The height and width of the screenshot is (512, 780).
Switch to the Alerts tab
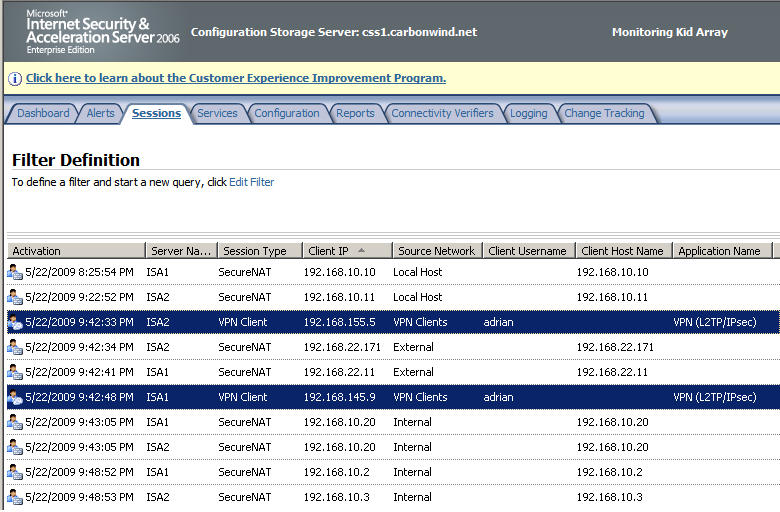100,113
